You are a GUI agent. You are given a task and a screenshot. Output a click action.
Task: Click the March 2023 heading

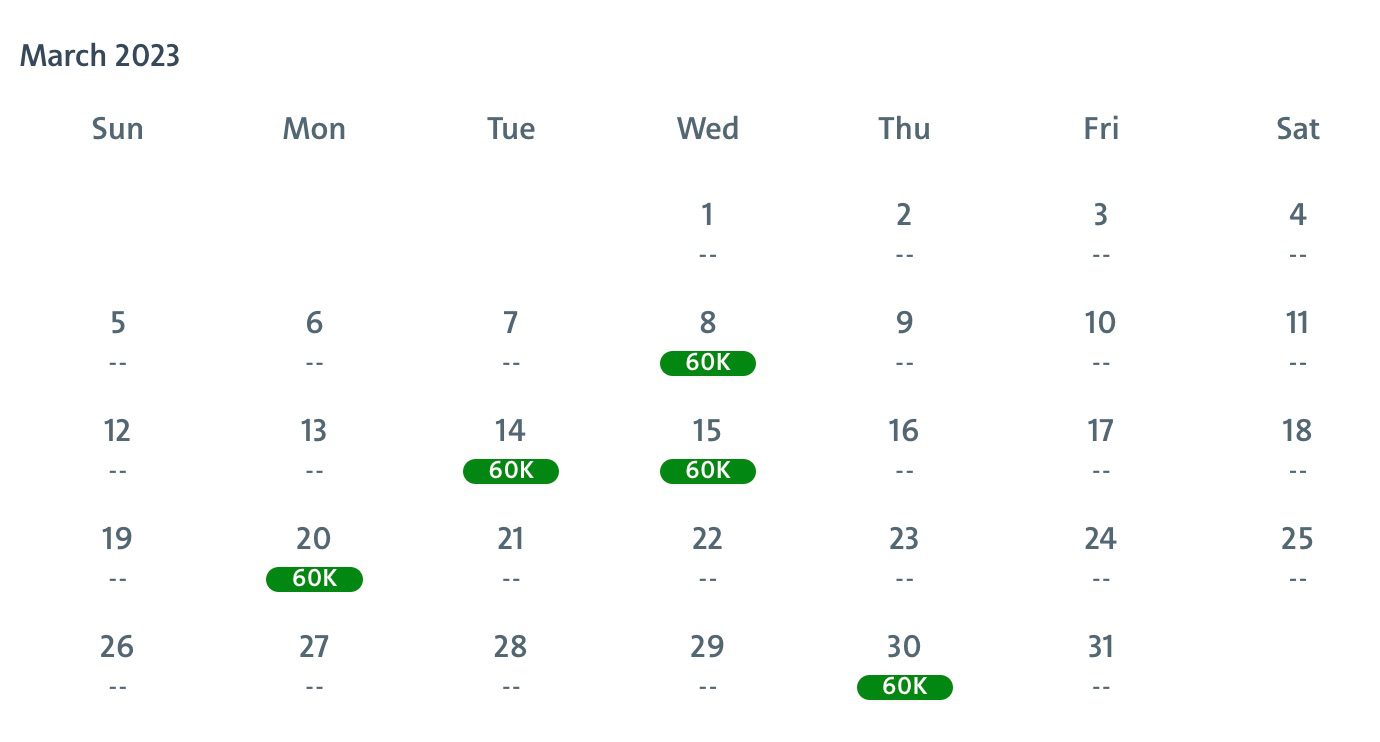(99, 55)
